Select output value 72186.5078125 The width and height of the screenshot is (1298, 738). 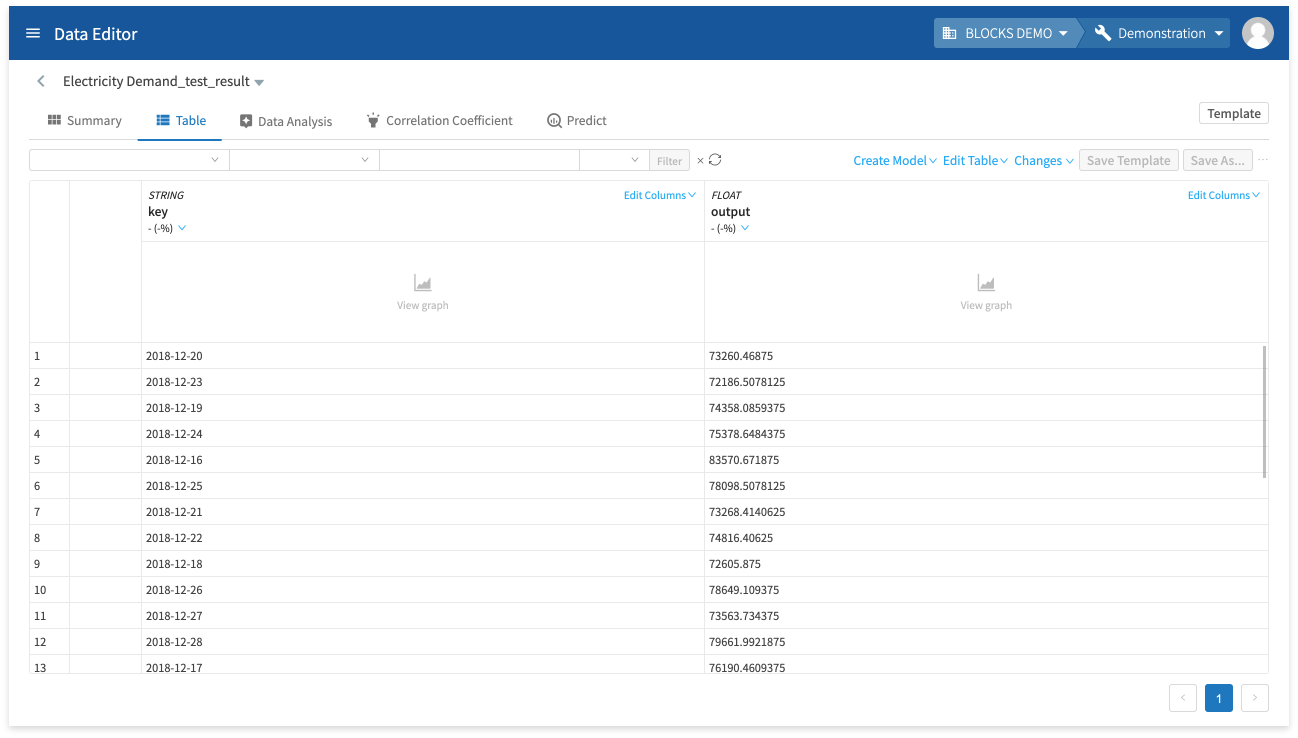[986, 382]
